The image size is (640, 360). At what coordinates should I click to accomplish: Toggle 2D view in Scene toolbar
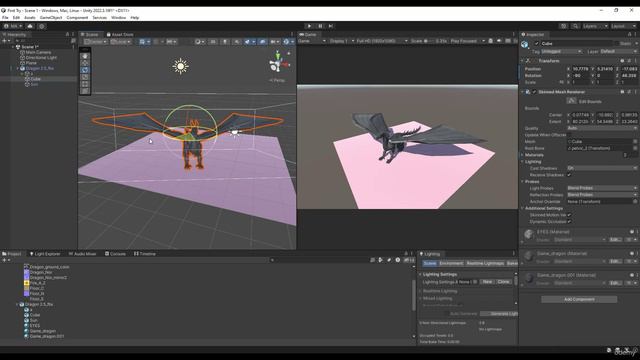pos(213,42)
